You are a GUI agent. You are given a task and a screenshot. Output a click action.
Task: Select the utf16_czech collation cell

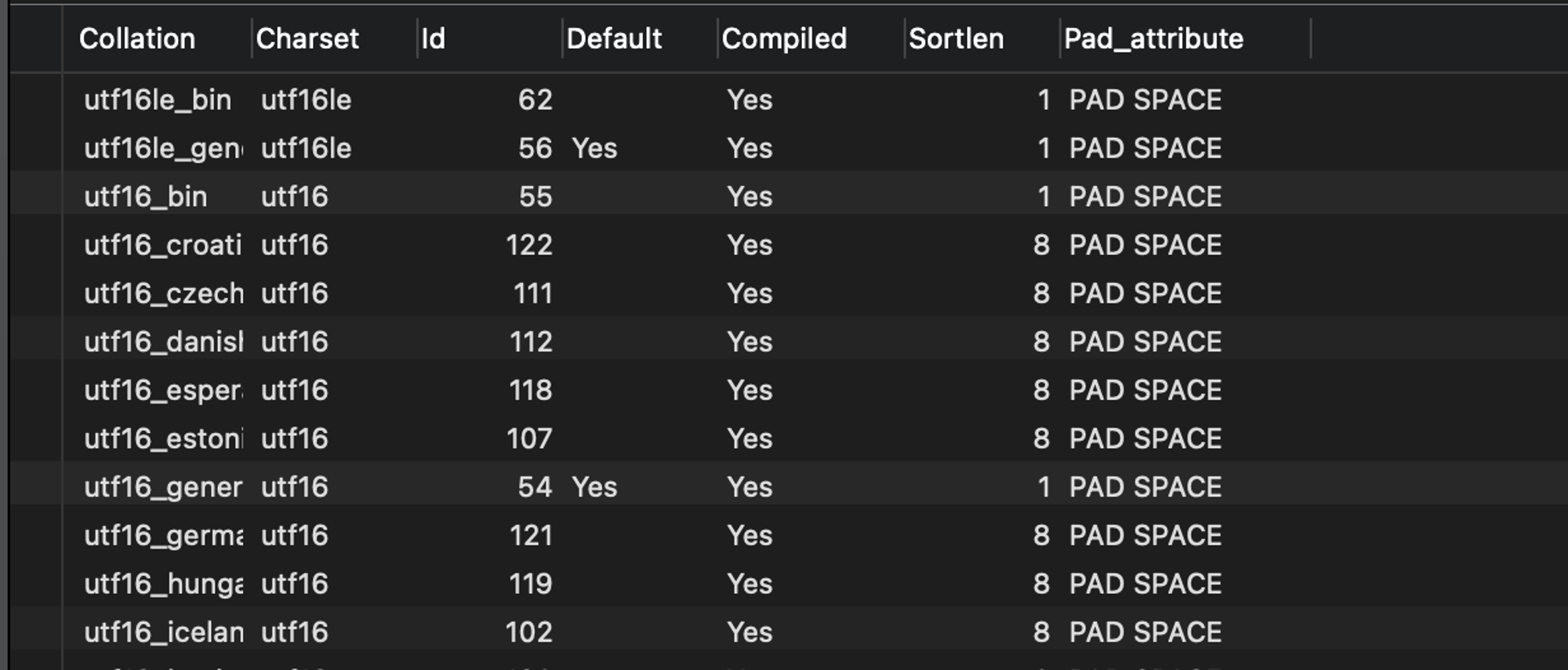[163, 293]
